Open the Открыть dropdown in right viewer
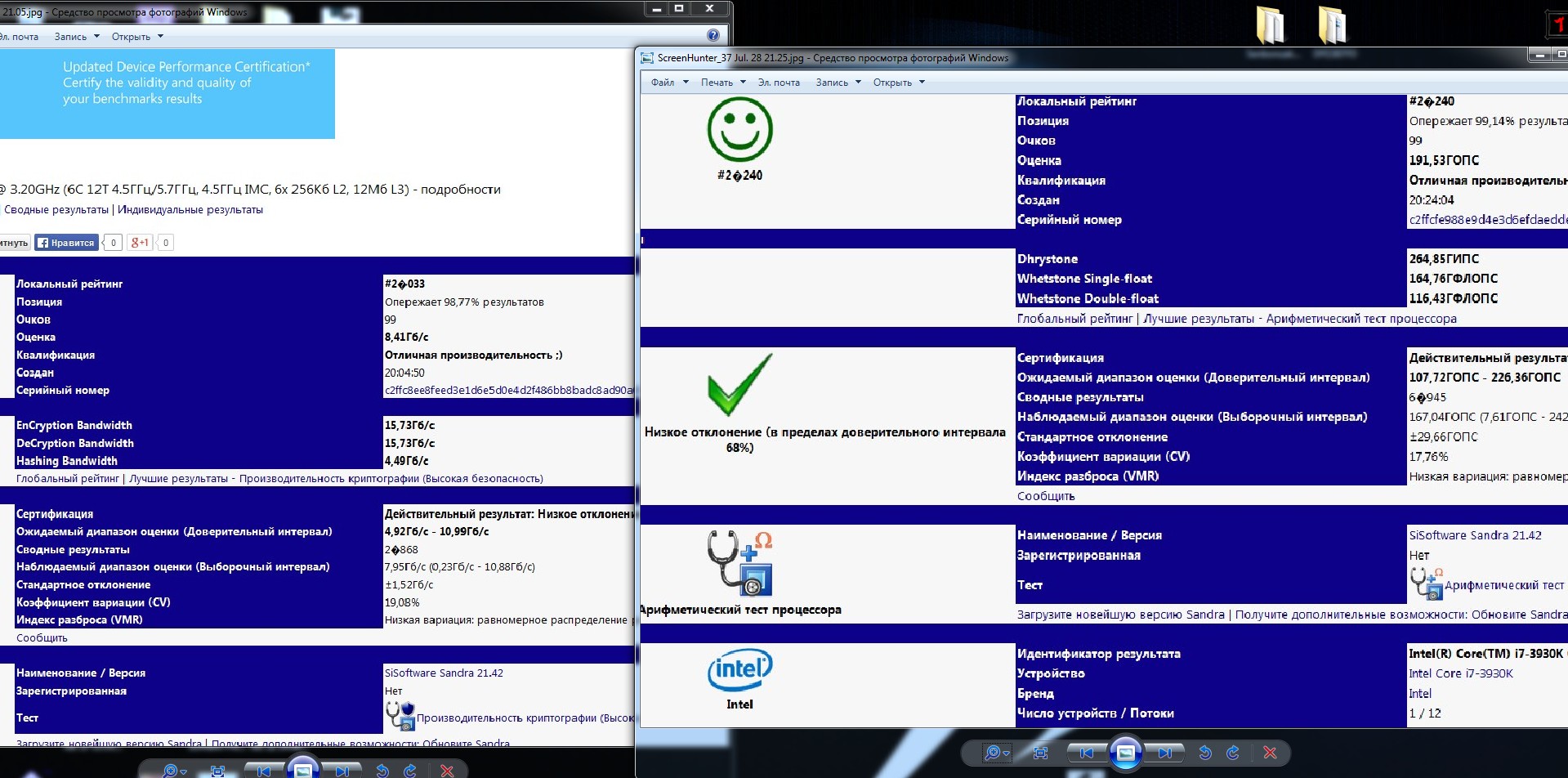The width and height of the screenshot is (1568, 778). (x=898, y=83)
